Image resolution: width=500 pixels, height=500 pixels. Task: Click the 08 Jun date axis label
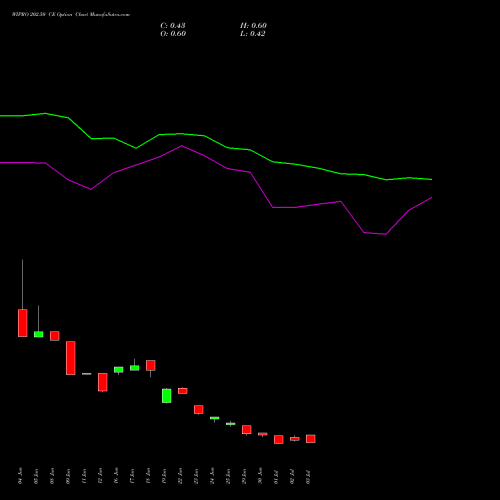point(52,476)
